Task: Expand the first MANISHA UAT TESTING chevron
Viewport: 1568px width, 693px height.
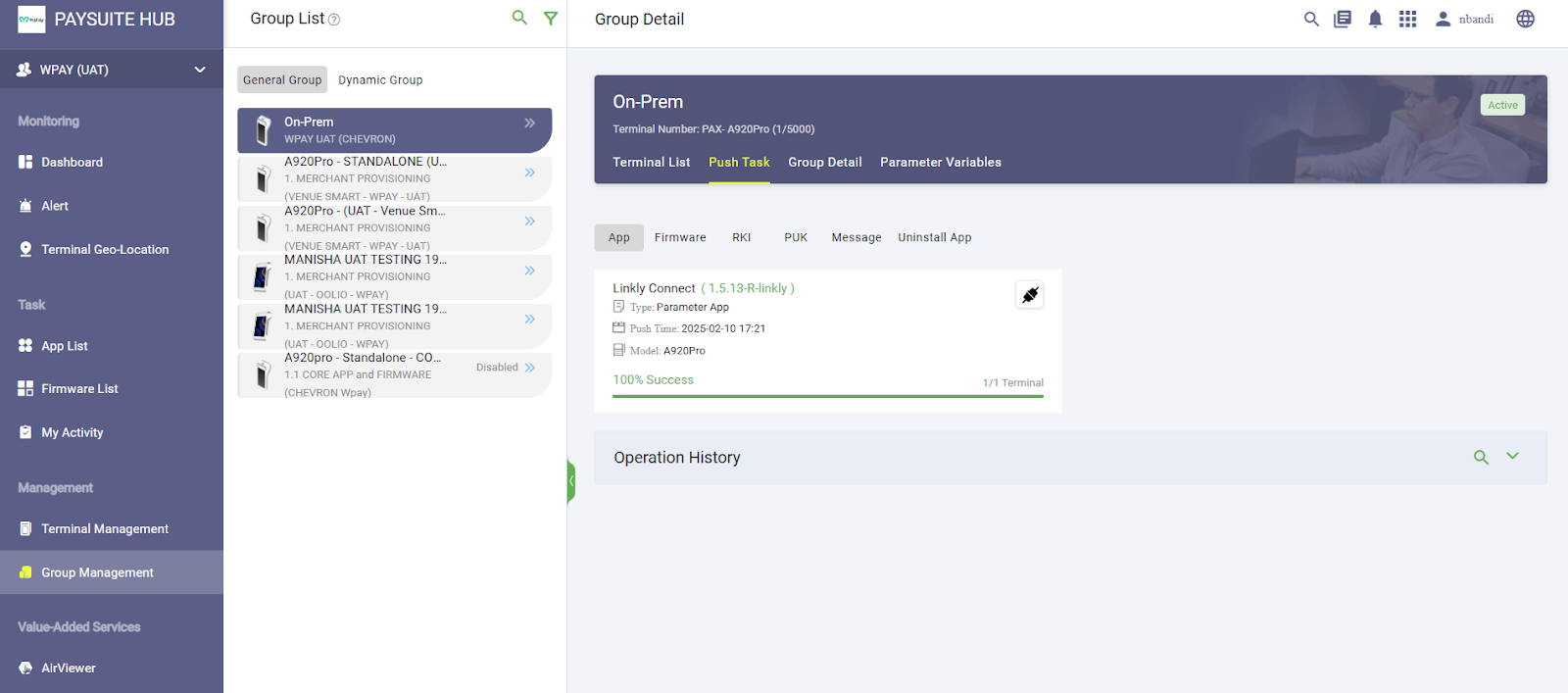Action: click(529, 271)
